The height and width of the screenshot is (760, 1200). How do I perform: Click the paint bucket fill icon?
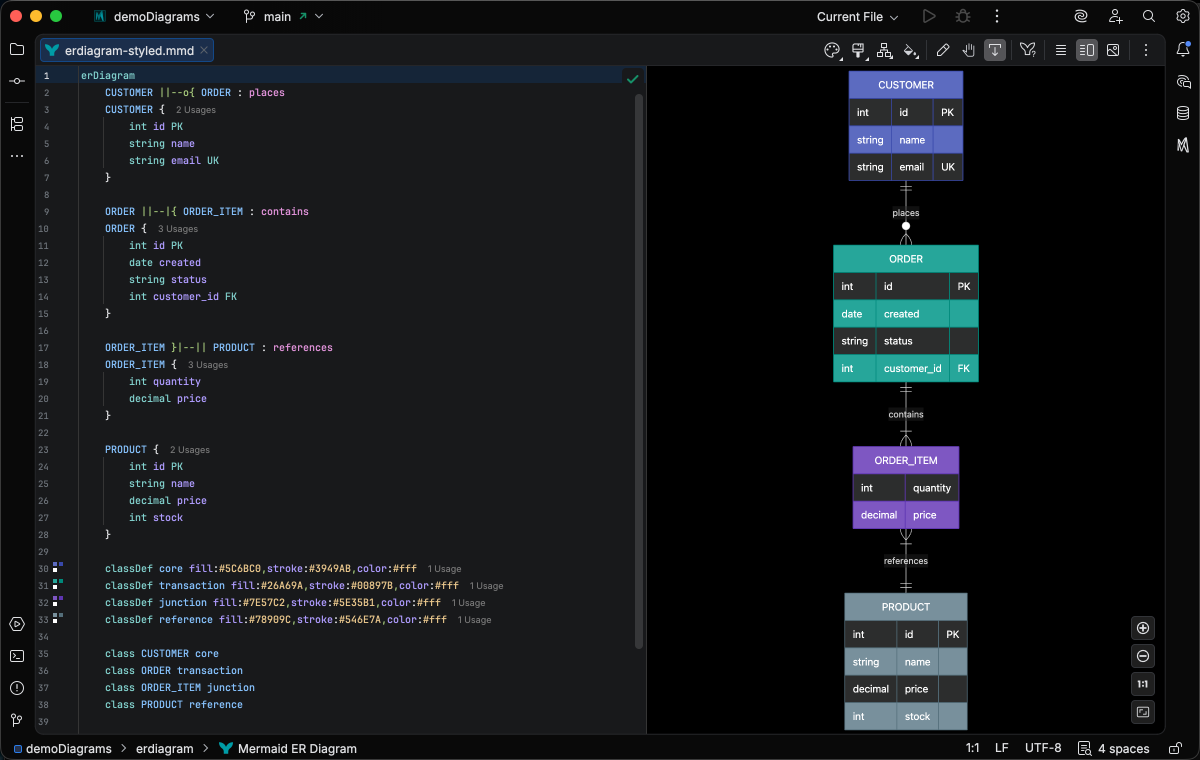910,50
